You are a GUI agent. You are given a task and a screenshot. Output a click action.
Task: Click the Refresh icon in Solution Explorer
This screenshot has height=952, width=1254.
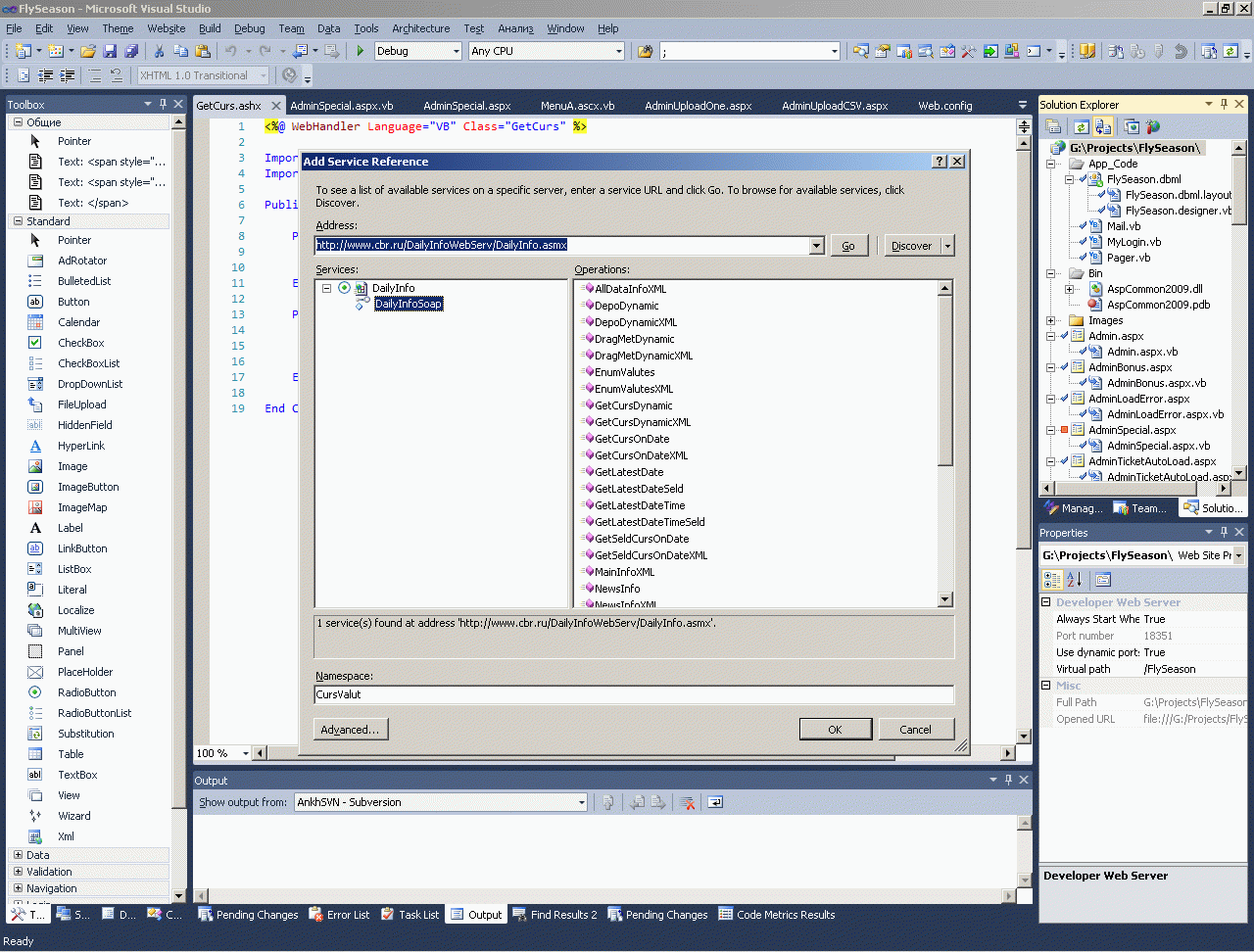tap(1081, 126)
